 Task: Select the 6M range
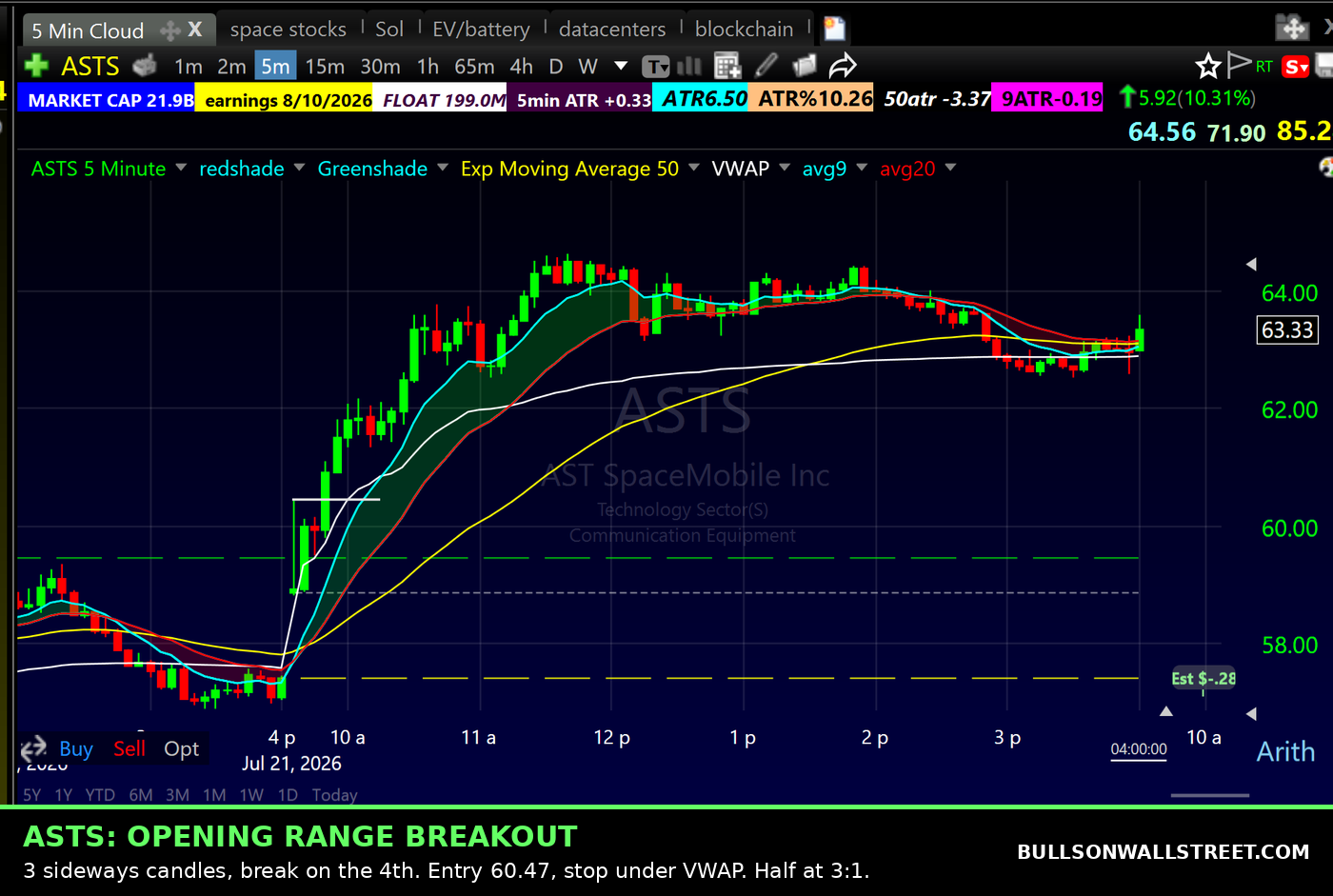click(x=141, y=794)
